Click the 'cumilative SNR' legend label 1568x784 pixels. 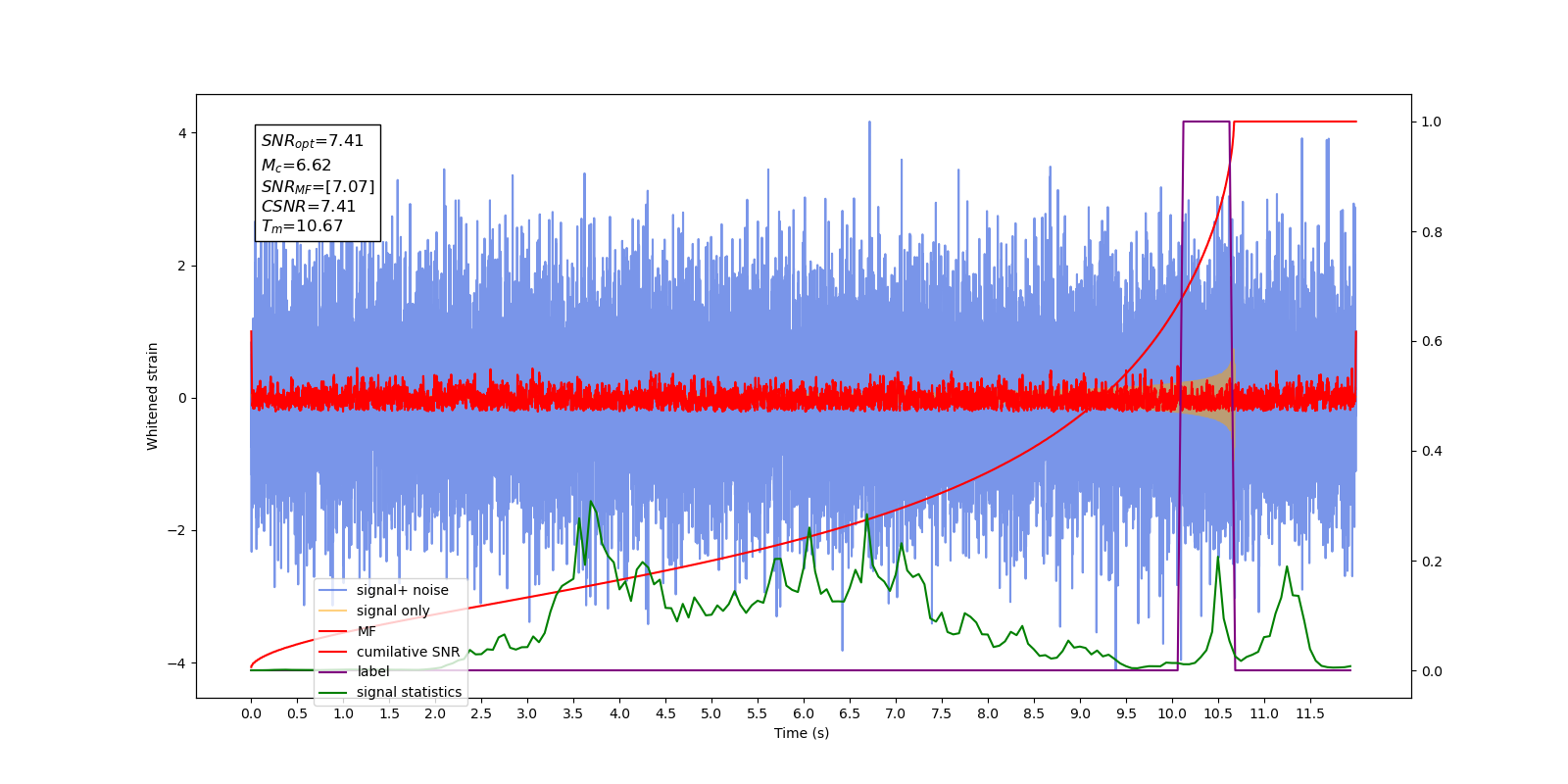tap(408, 652)
